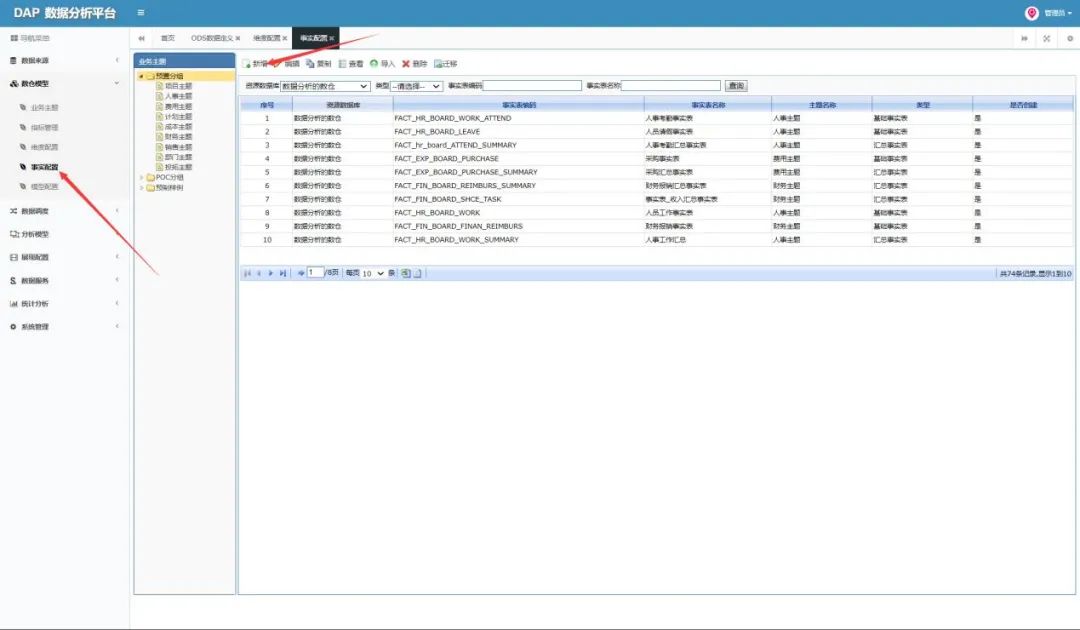Go to previous page in pager
The image size is (1080, 630).
259,273
